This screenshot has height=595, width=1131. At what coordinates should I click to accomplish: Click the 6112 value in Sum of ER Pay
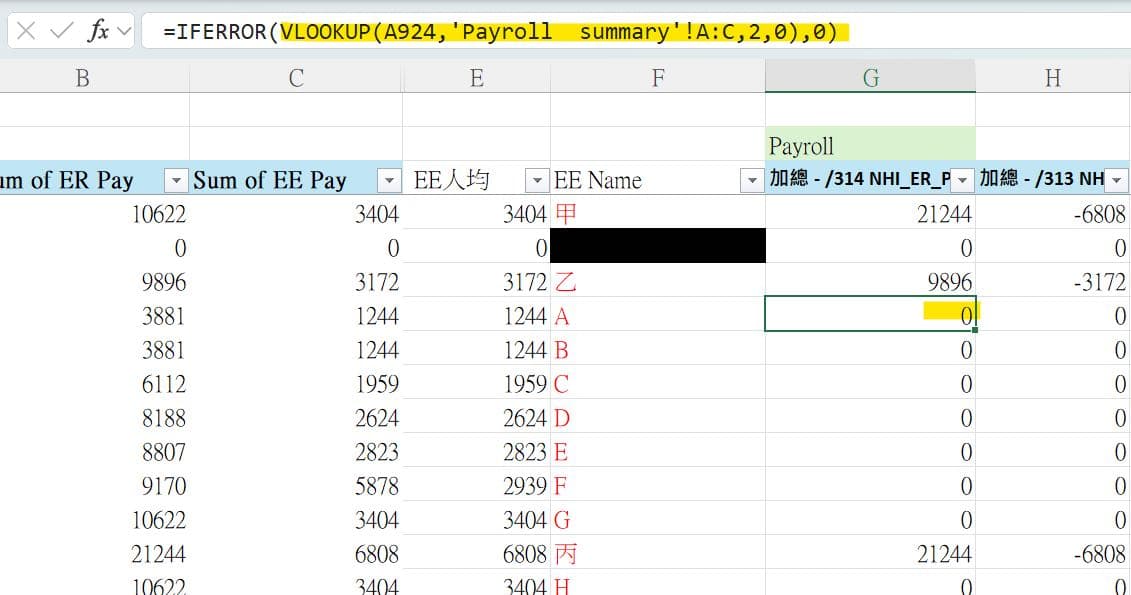[x=163, y=384]
